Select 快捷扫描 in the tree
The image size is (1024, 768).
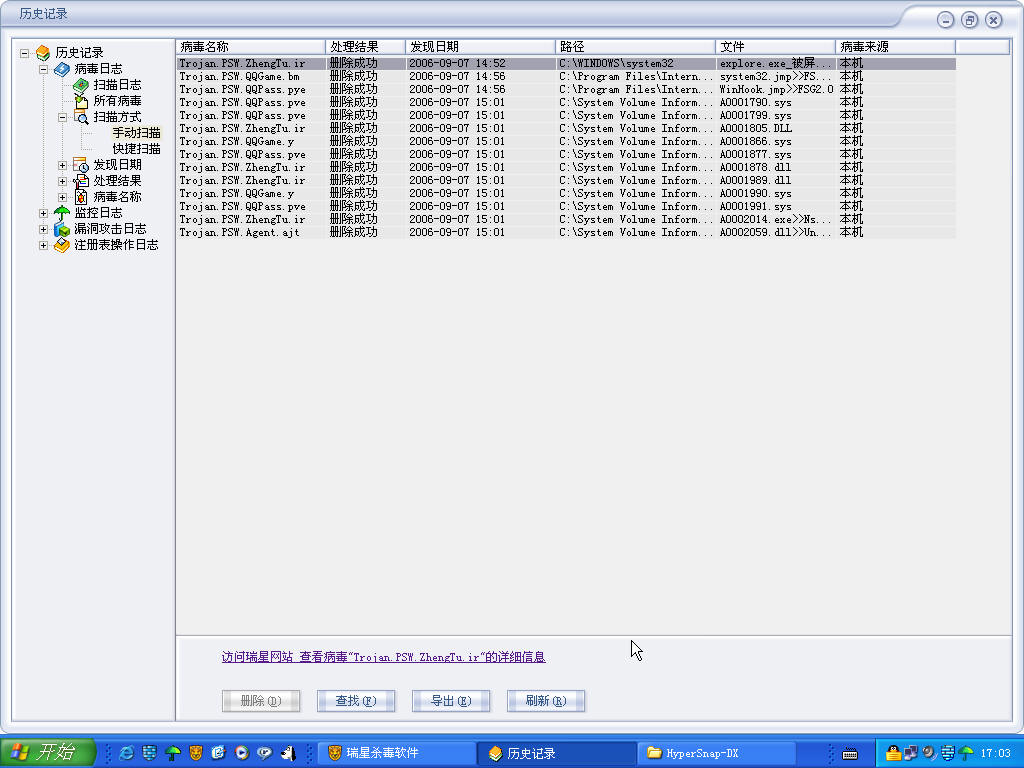pos(136,149)
